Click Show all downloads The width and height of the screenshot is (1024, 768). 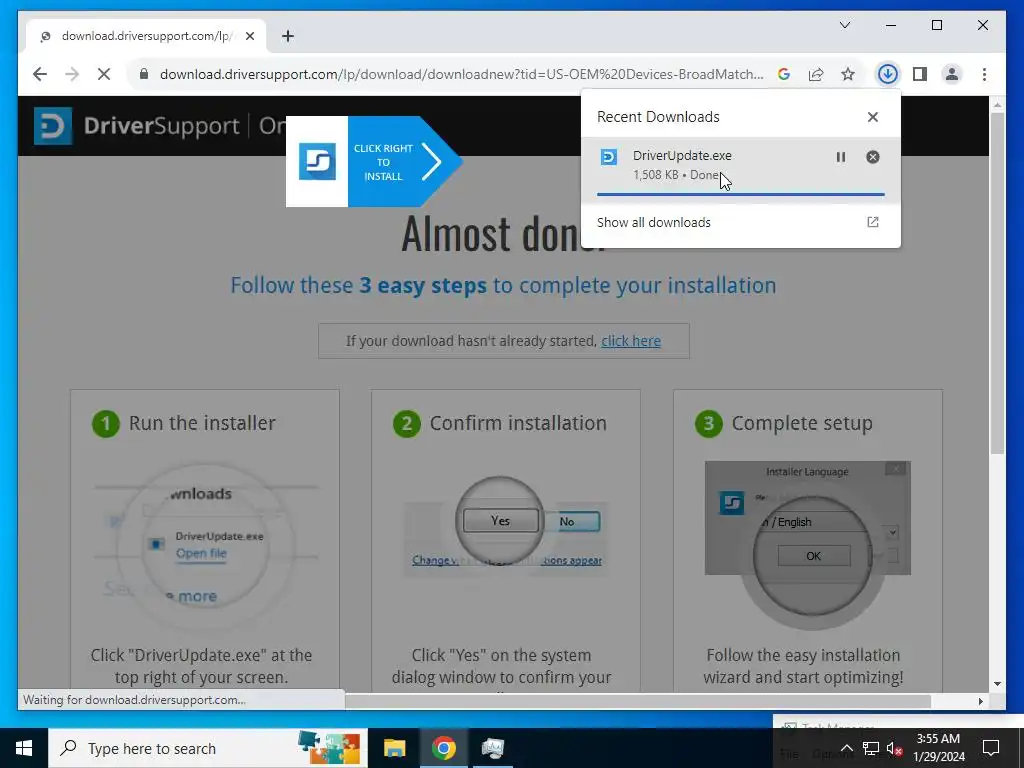[x=654, y=222]
